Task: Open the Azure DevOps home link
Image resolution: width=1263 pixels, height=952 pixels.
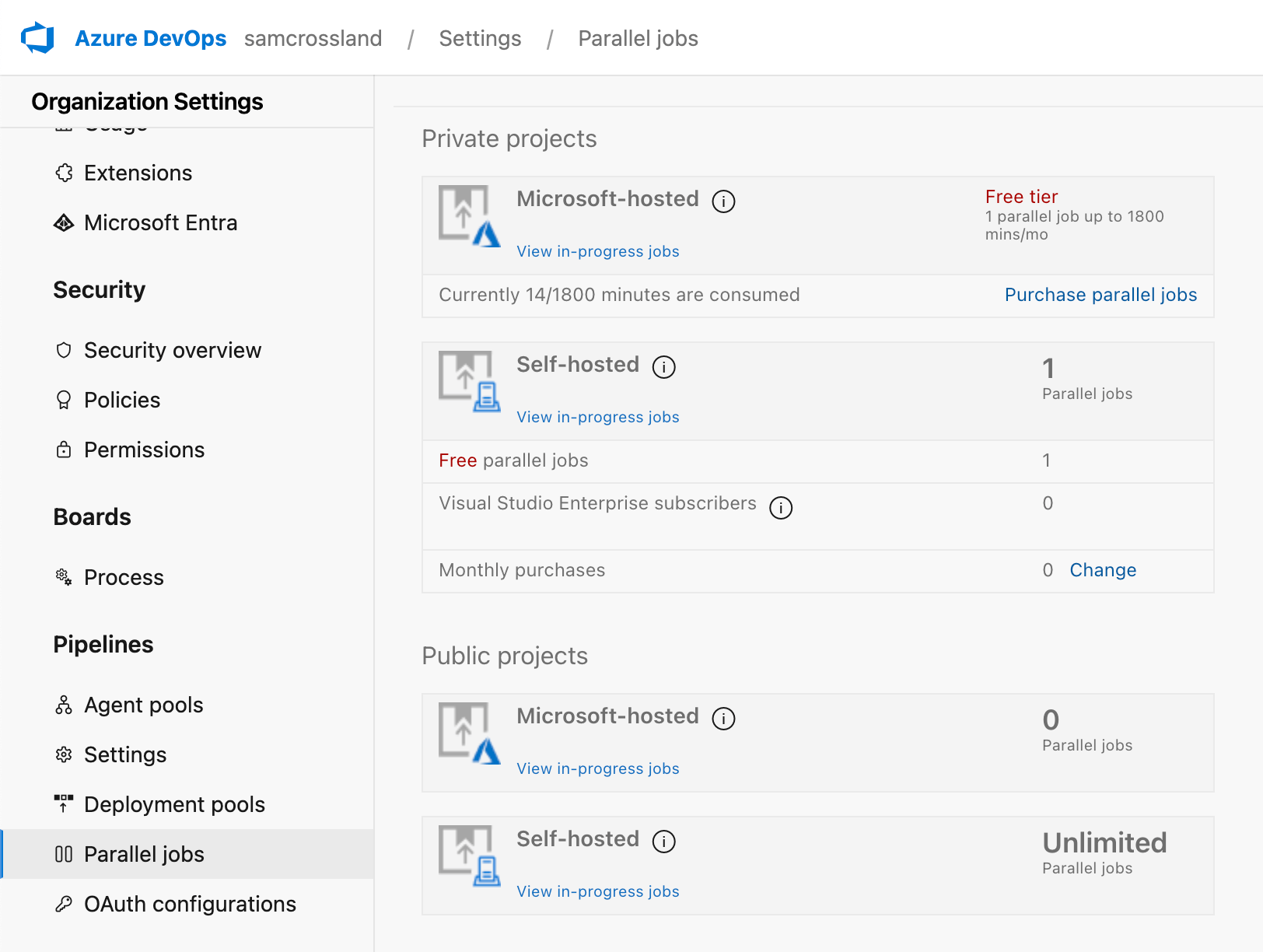Action: pyautogui.click(x=150, y=38)
